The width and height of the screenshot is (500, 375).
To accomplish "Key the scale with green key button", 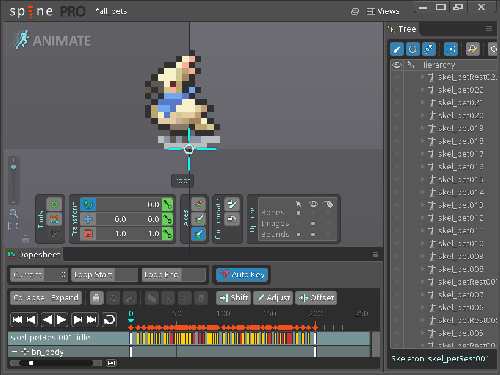I will tap(168, 234).
